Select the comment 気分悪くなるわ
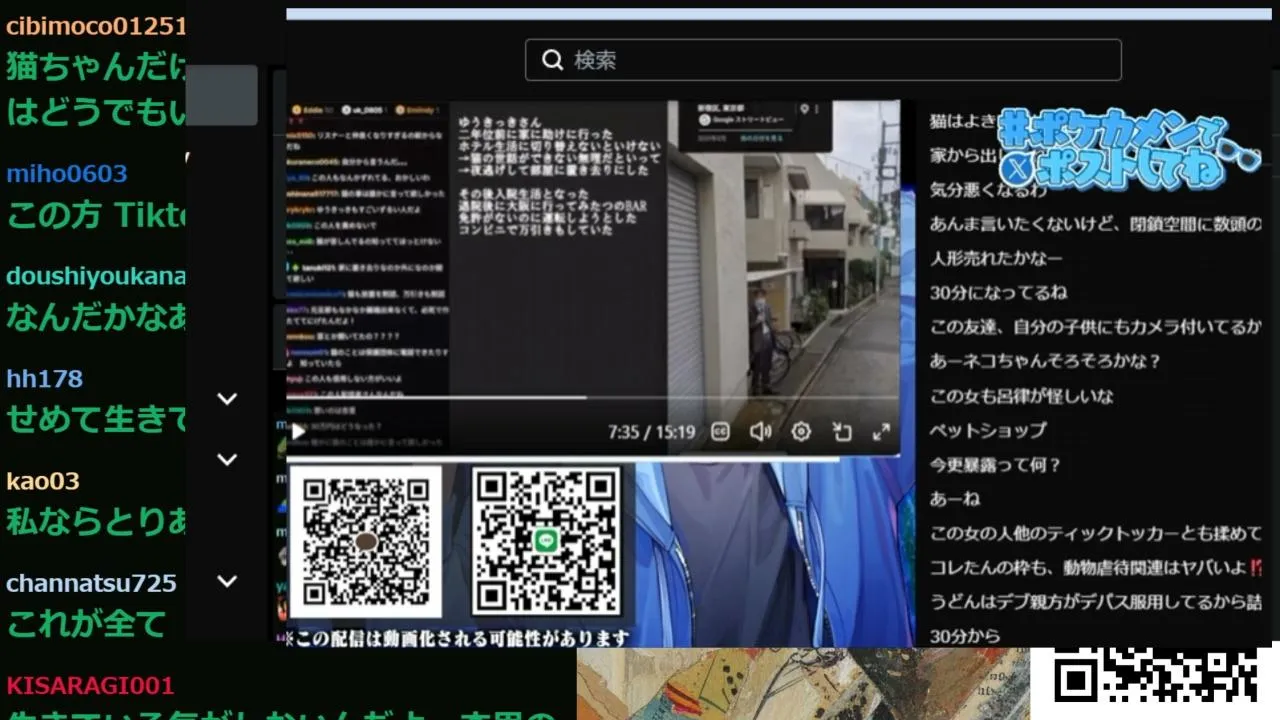 (x=988, y=189)
